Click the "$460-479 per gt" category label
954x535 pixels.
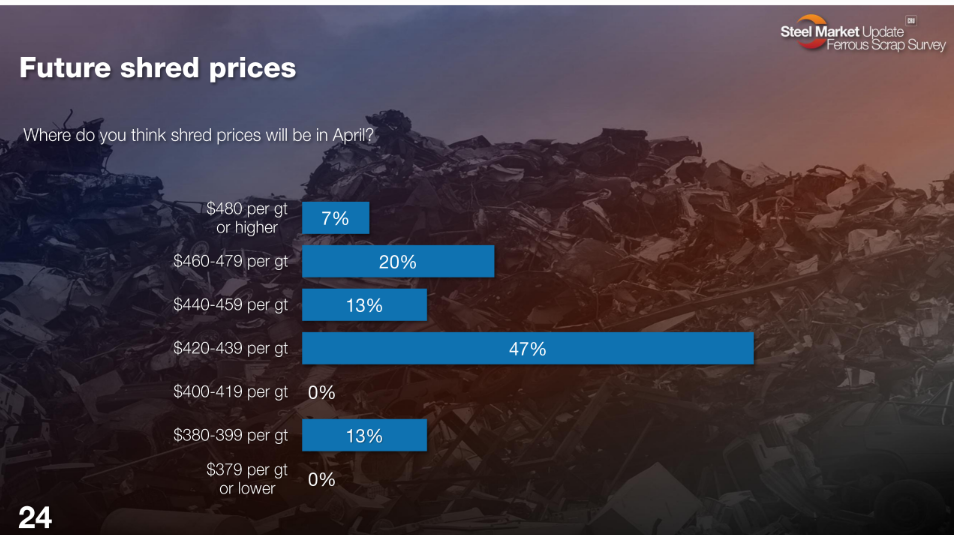(x=230, y=261)
